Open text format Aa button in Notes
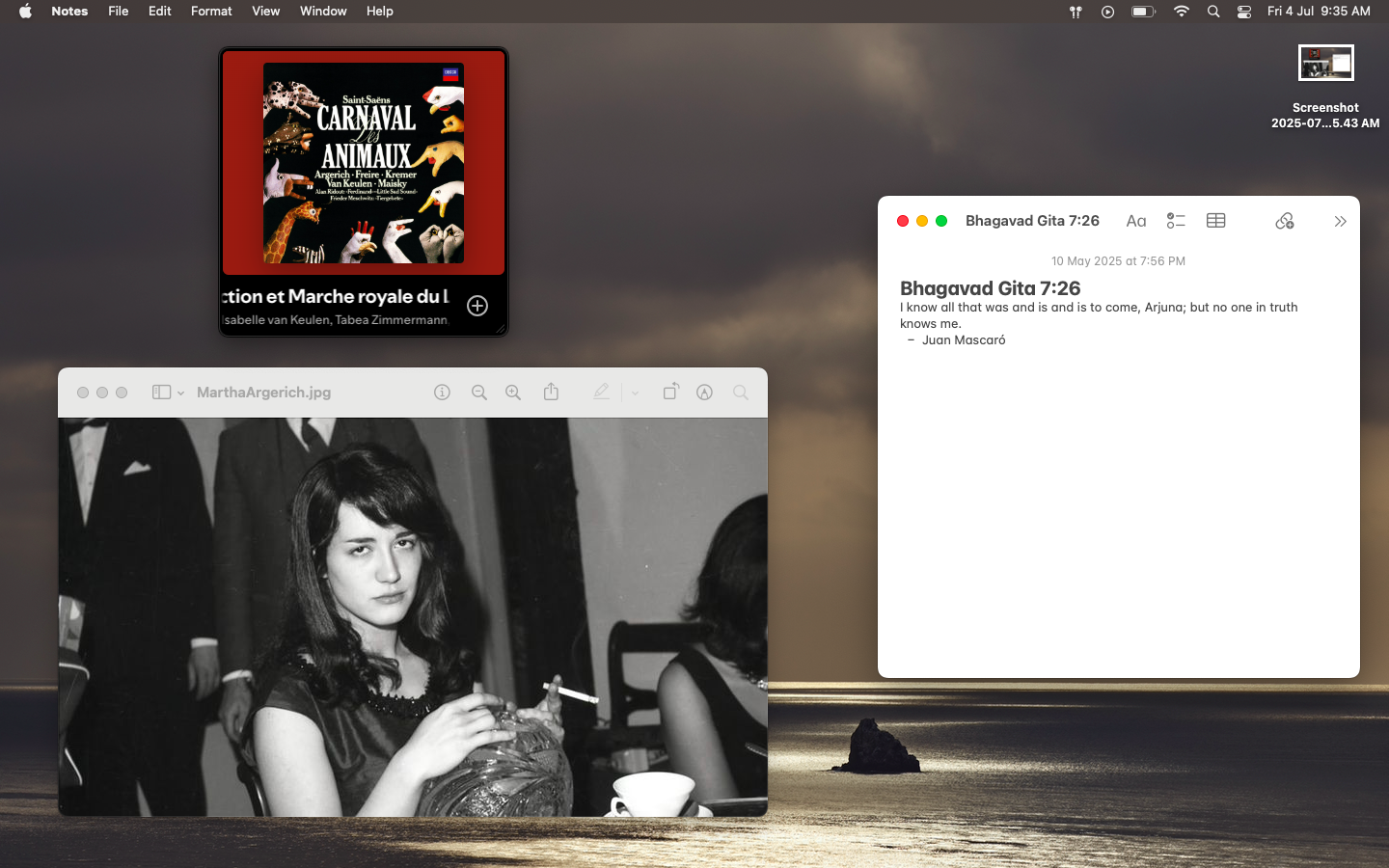Screen dimensions: 1389x868 pyautogui.click(x=1136, y=221)
